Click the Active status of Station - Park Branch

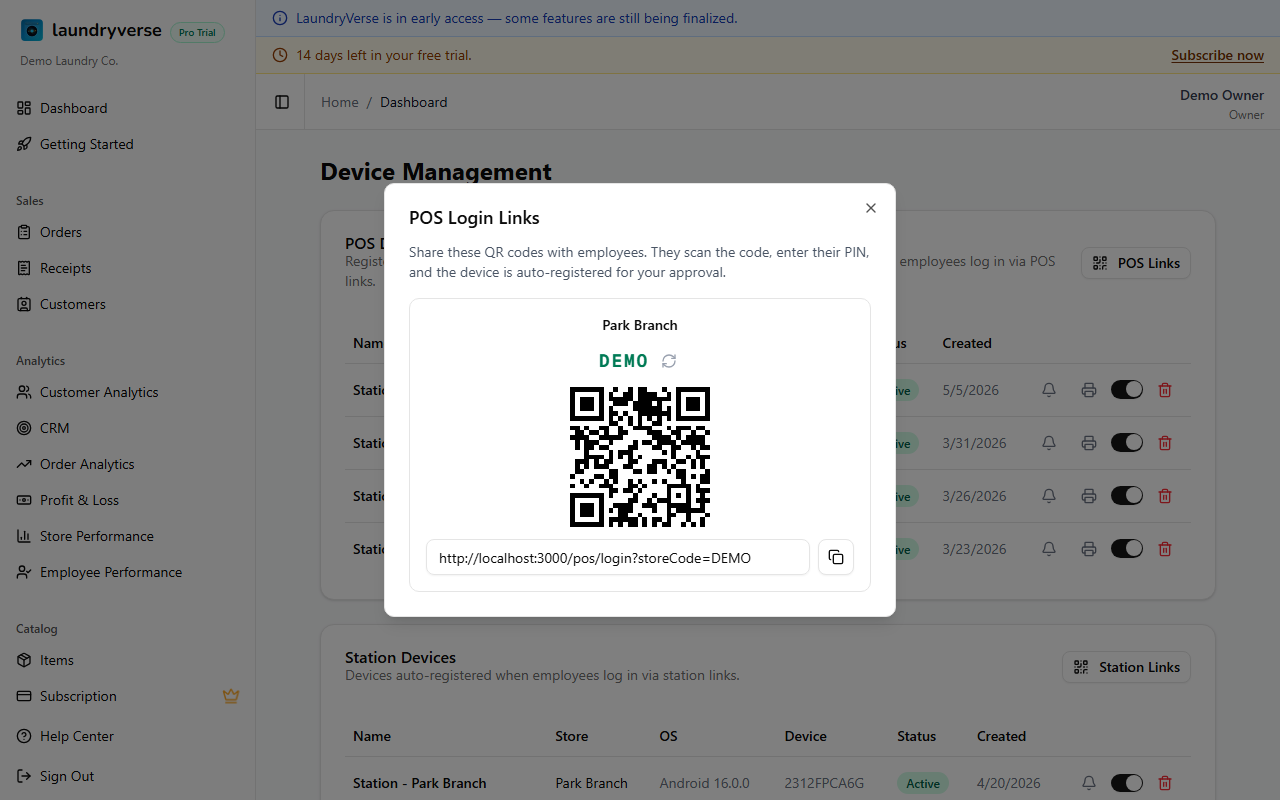tap(922, 783)
